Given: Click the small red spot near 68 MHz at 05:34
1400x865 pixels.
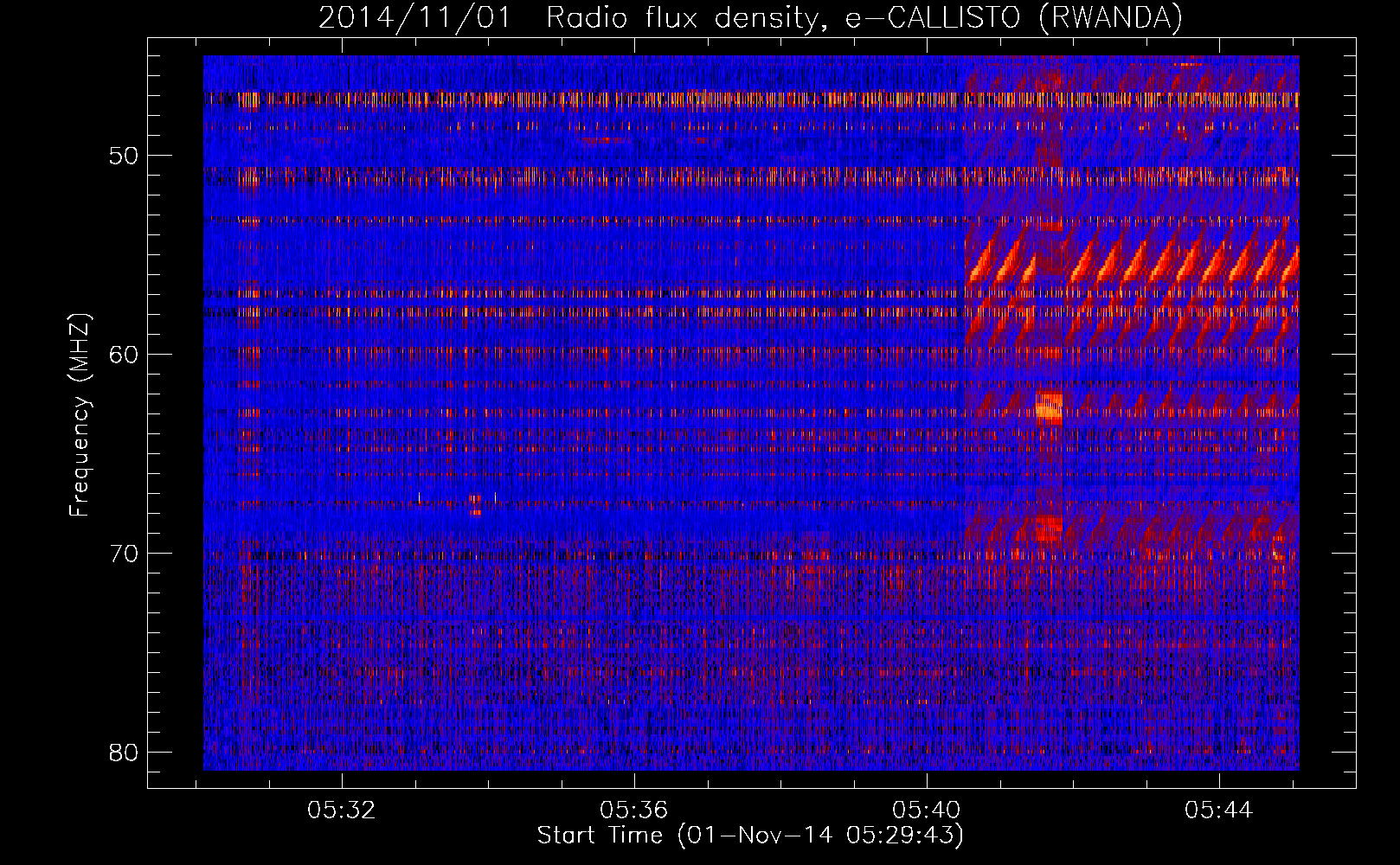Looking at the screenshot, I should point(475,504).
